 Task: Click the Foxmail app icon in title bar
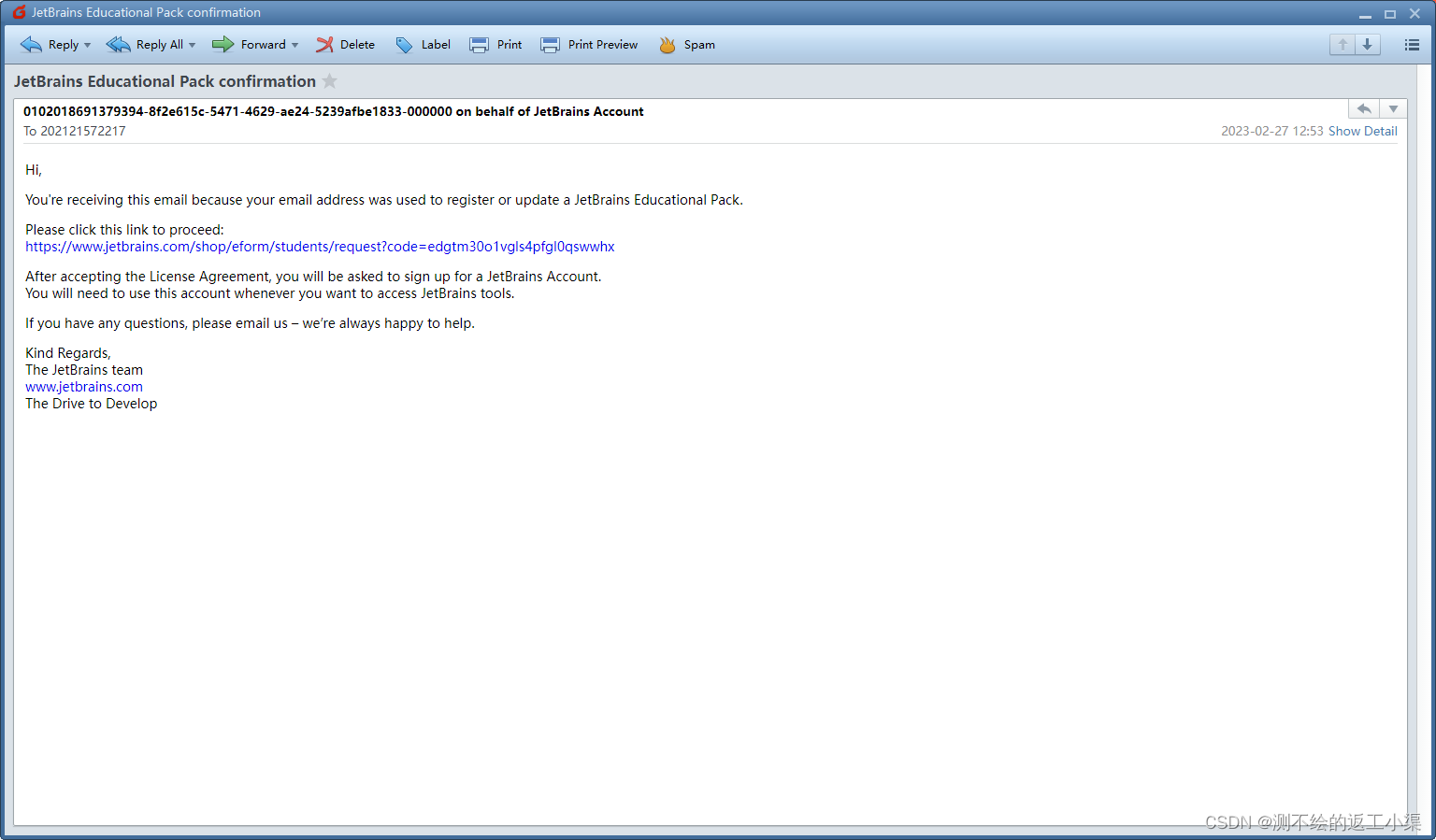pyautogui.click(x=19, y=12)
